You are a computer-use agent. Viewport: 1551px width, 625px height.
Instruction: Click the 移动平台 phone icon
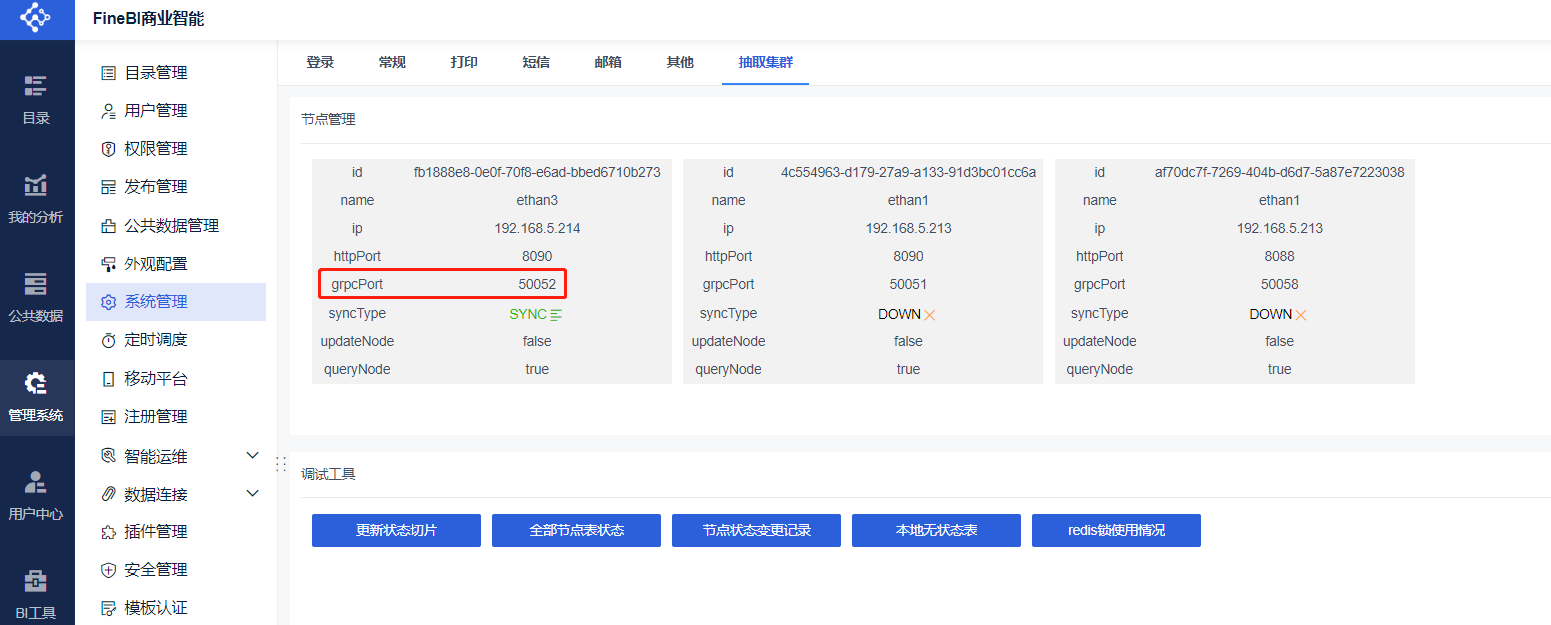[109, 379]
